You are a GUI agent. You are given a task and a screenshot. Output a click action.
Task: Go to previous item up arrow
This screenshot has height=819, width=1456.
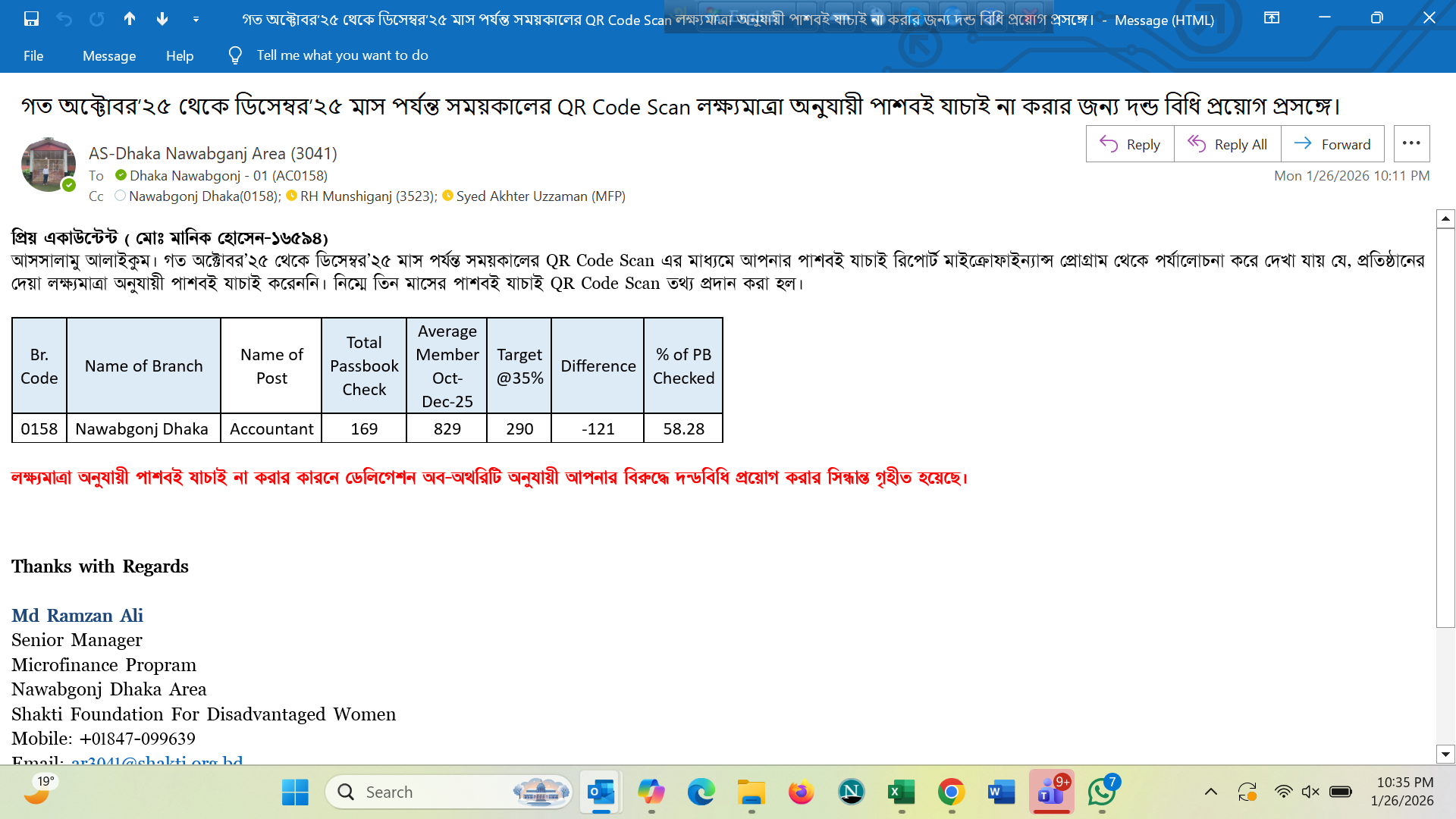(x=130, y=19)
